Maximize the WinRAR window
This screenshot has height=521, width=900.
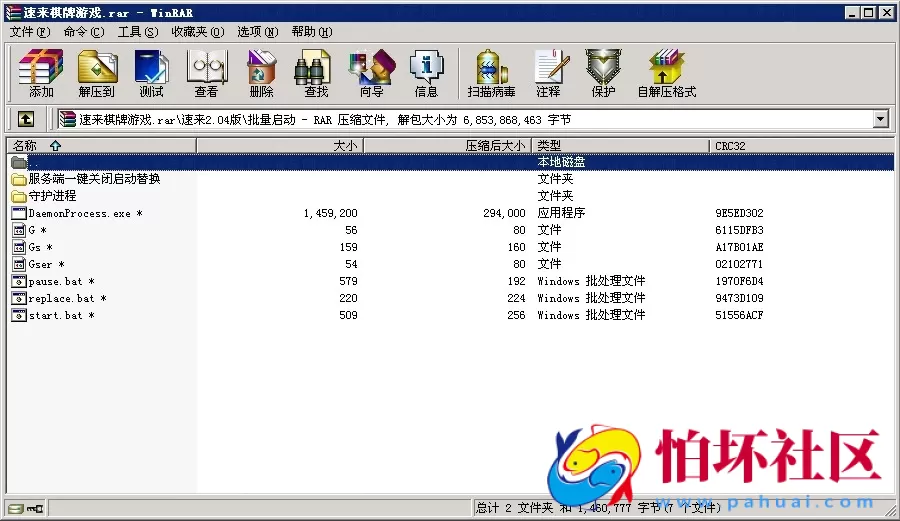(x=870, y=13)
